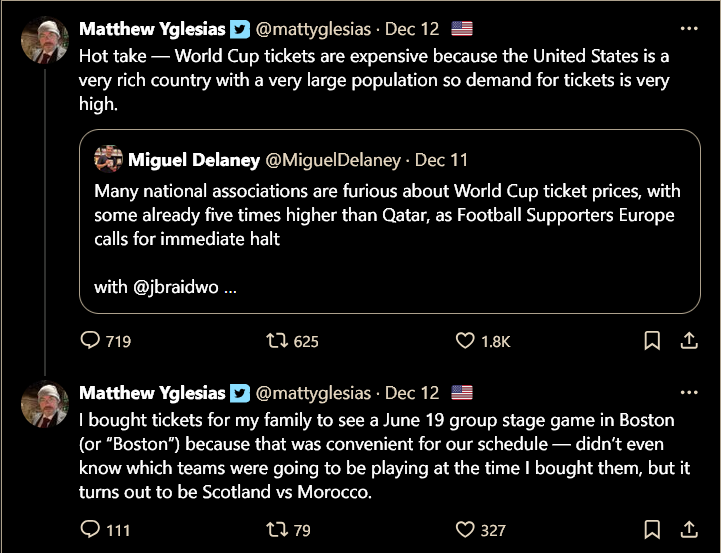Open the @mattyglesias handle on first tweet
This screenshot has width=721, height=553.
(x=313, y=28)
